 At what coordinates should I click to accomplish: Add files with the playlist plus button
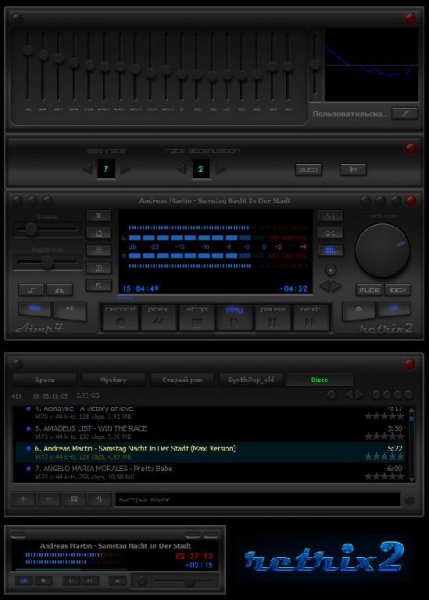tap(23, 499)
